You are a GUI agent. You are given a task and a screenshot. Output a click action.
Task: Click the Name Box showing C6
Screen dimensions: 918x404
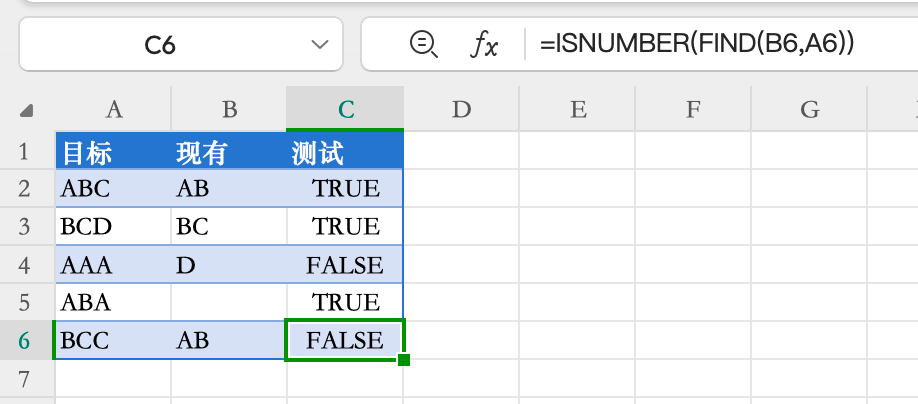[160, 44]
